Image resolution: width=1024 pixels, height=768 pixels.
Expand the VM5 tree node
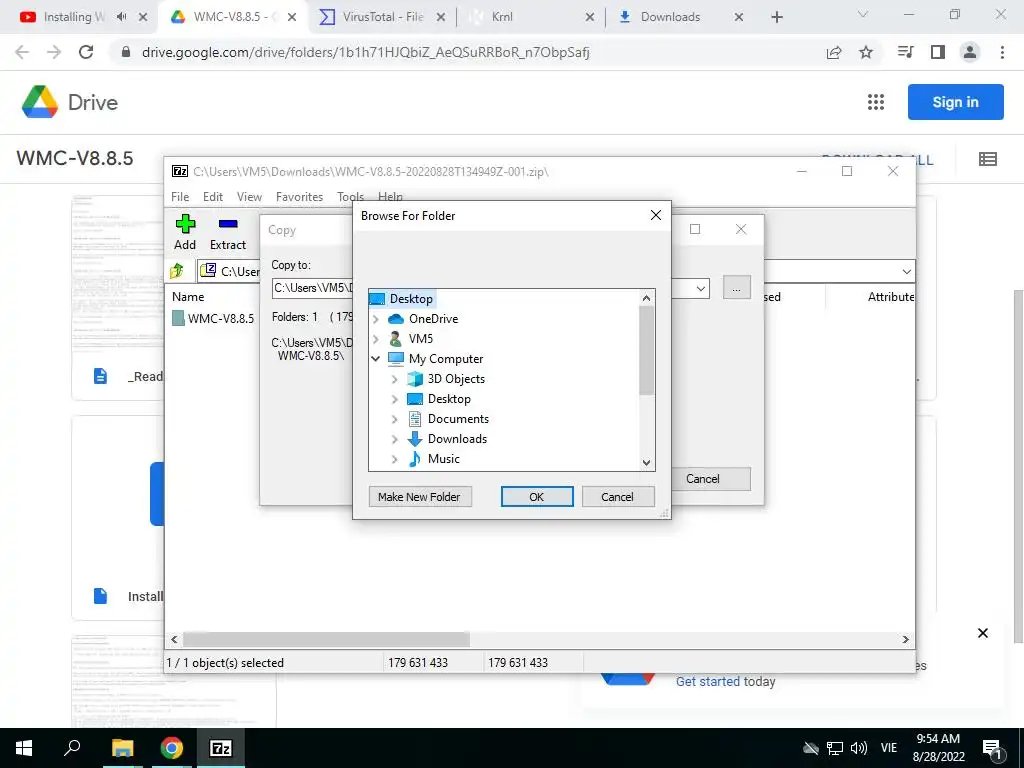[x=376, y=339]
